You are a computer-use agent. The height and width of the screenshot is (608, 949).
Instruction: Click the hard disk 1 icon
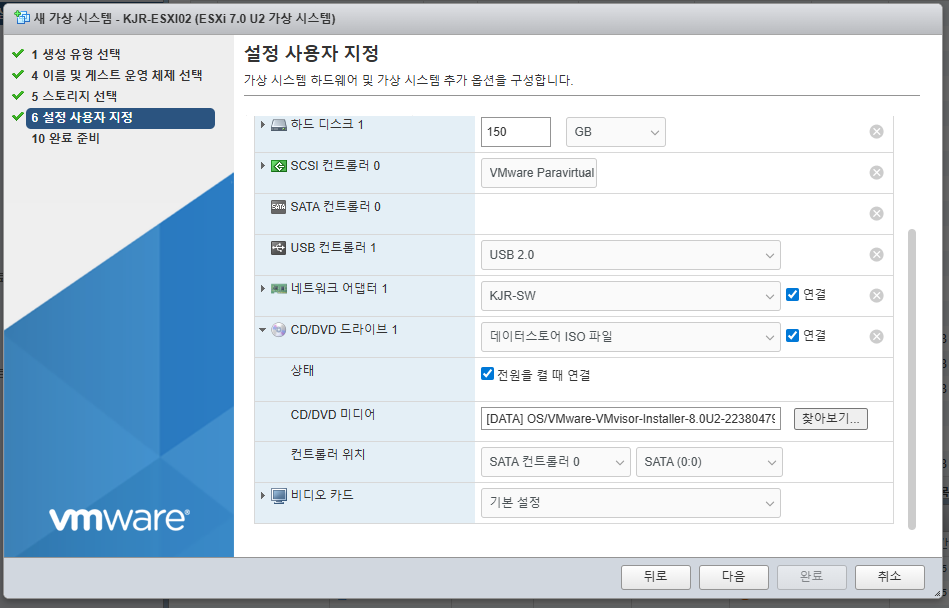(x=278, y=125)
